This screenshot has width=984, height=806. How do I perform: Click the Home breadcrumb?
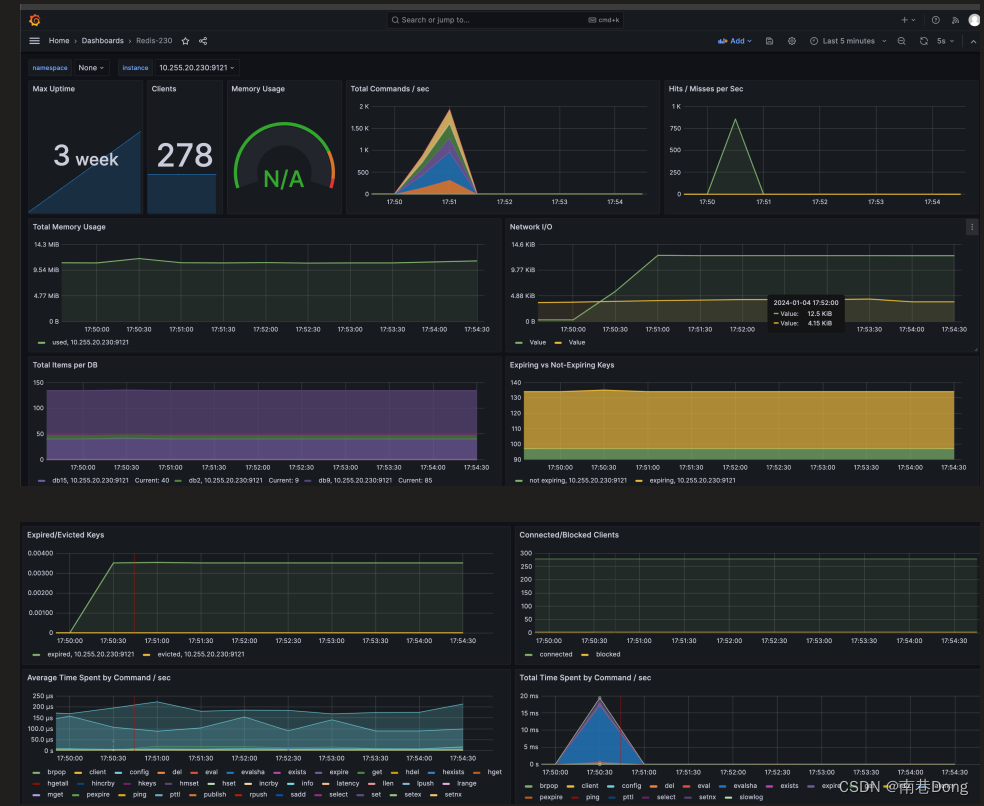pos(59,41)
